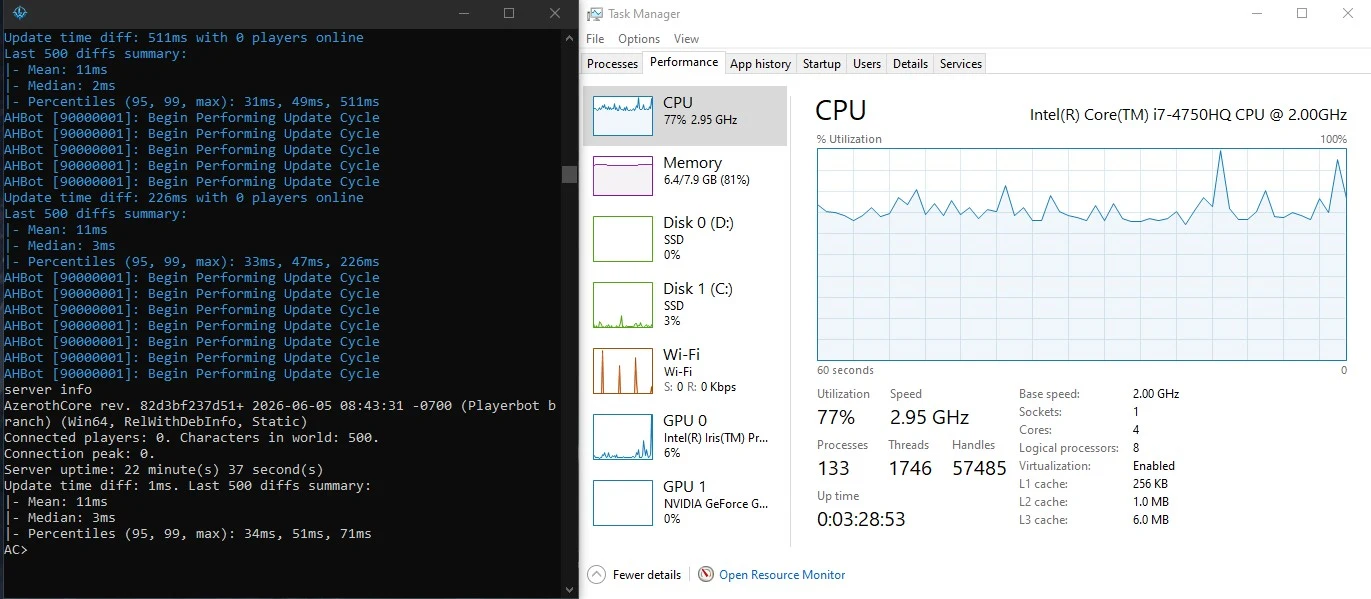Click 'Update time diff: 511ms' console line
Screen dimensions: 1371x599
[184, 38]
